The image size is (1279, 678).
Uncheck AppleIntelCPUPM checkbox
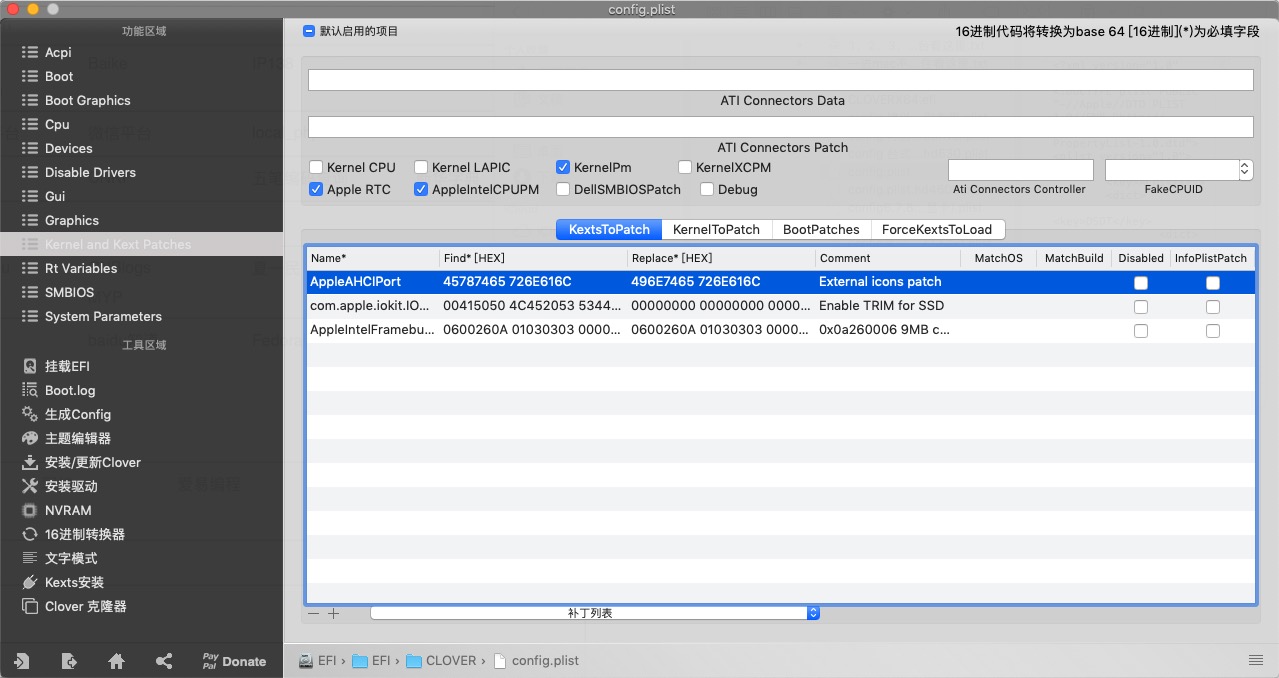coord(421,189)
